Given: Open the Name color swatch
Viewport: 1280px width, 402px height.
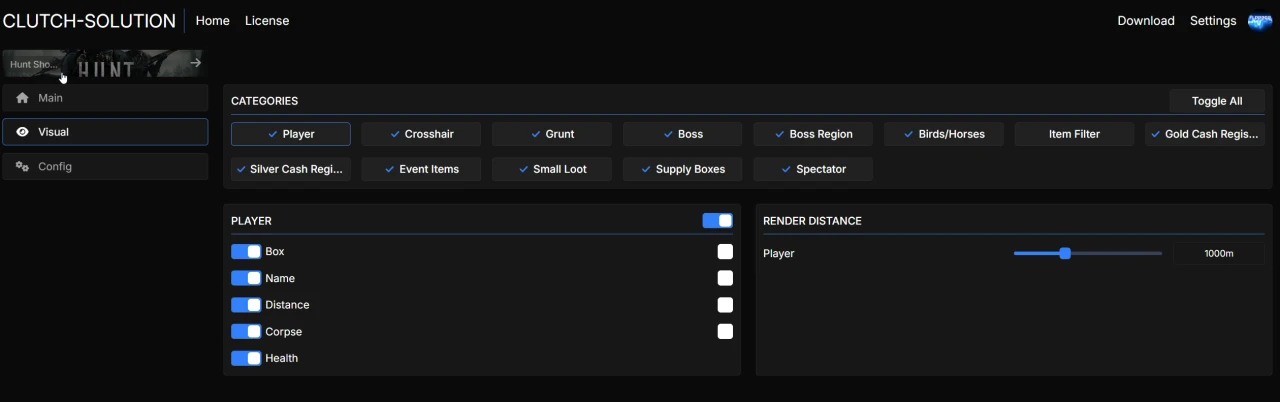Looking at the screenshot, I should pyautogui.click(x=725, y=278).
